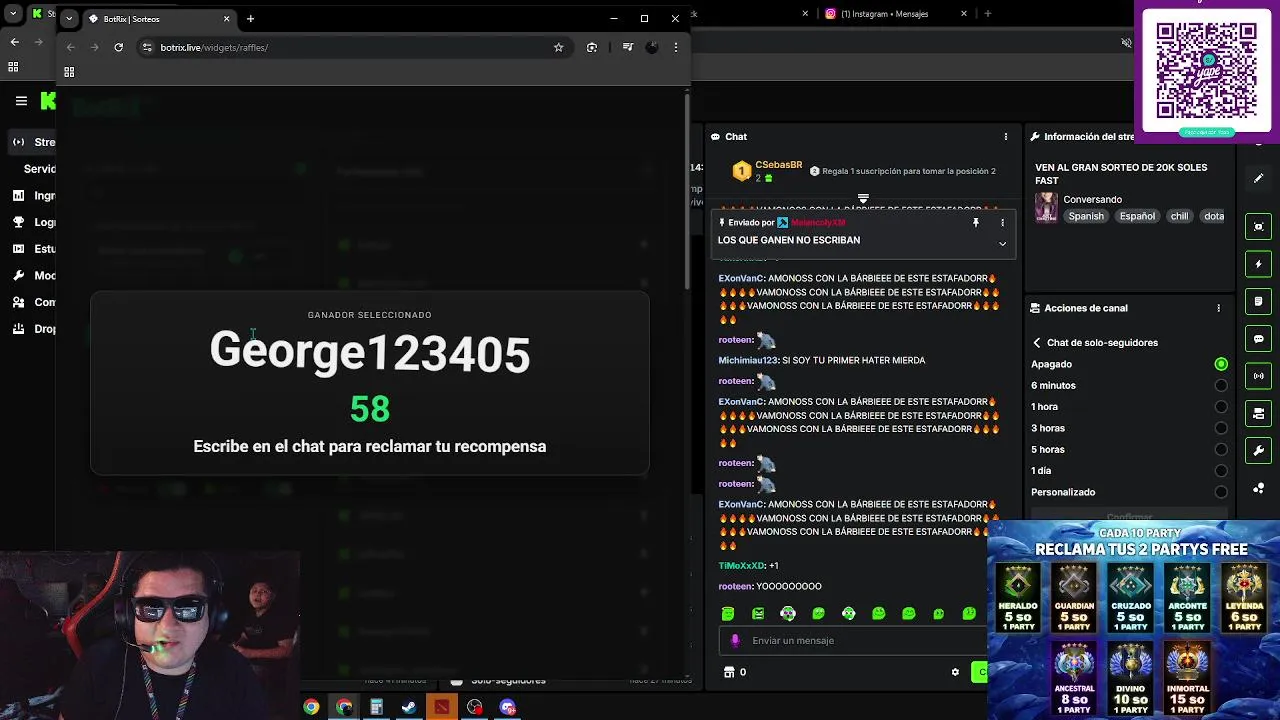
Task: Select the 5 horas radio option
Action: click(x=1221, y=449)
